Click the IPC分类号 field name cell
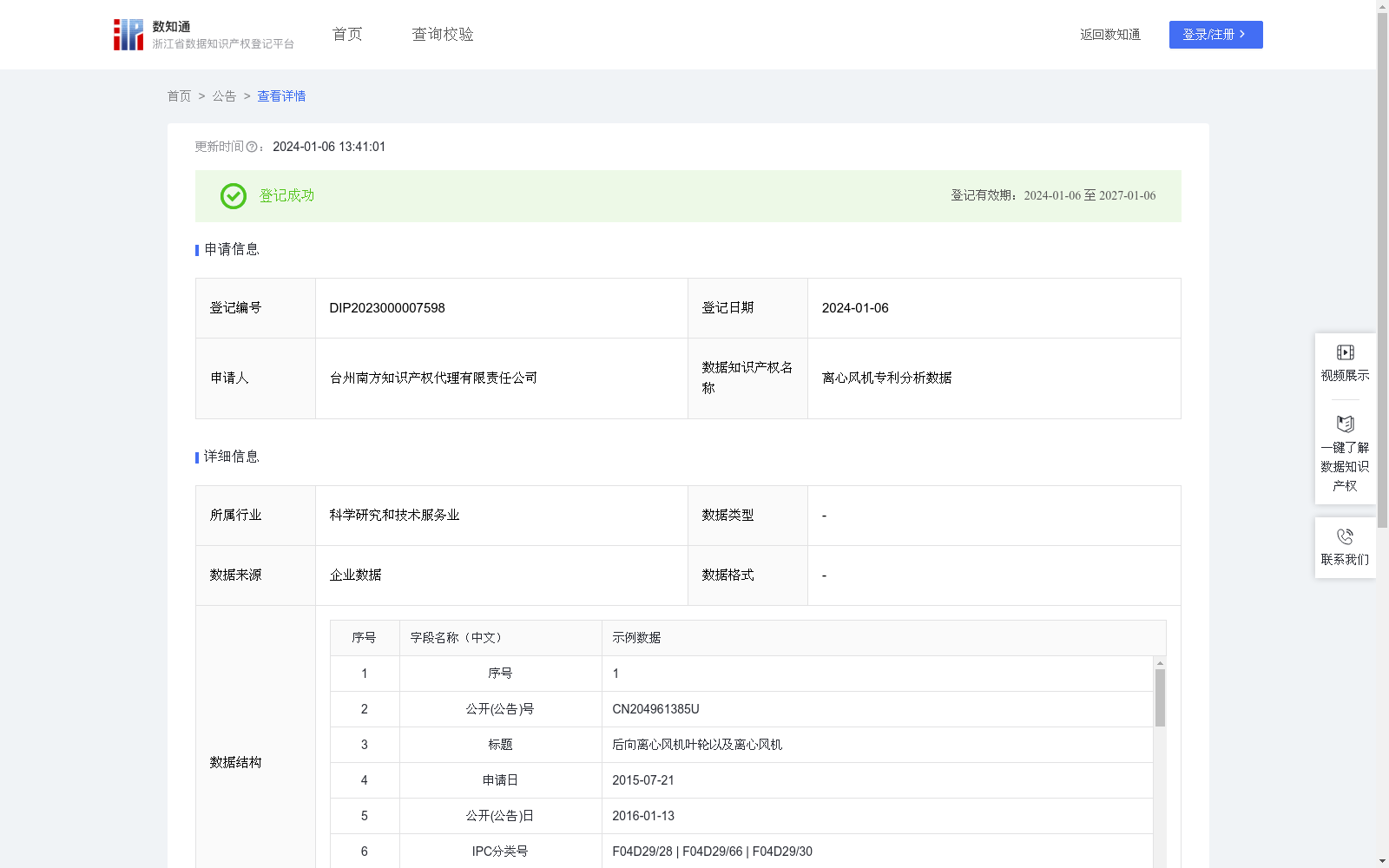Viewport: 1389px width, 868px height. click(x=500, y=852)
